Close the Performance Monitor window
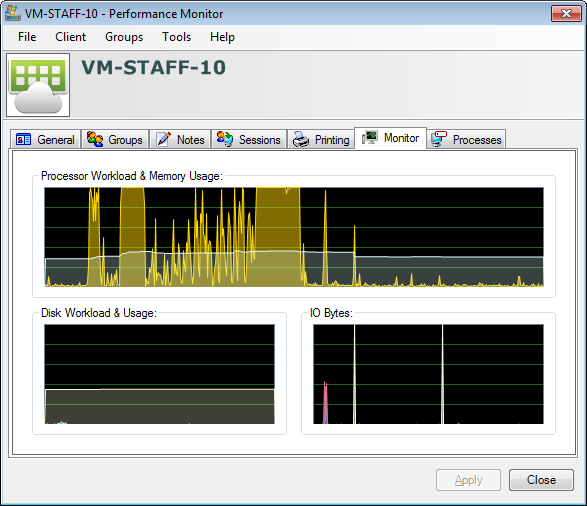The width and height of the screenshot is (587, 506). 566,13
